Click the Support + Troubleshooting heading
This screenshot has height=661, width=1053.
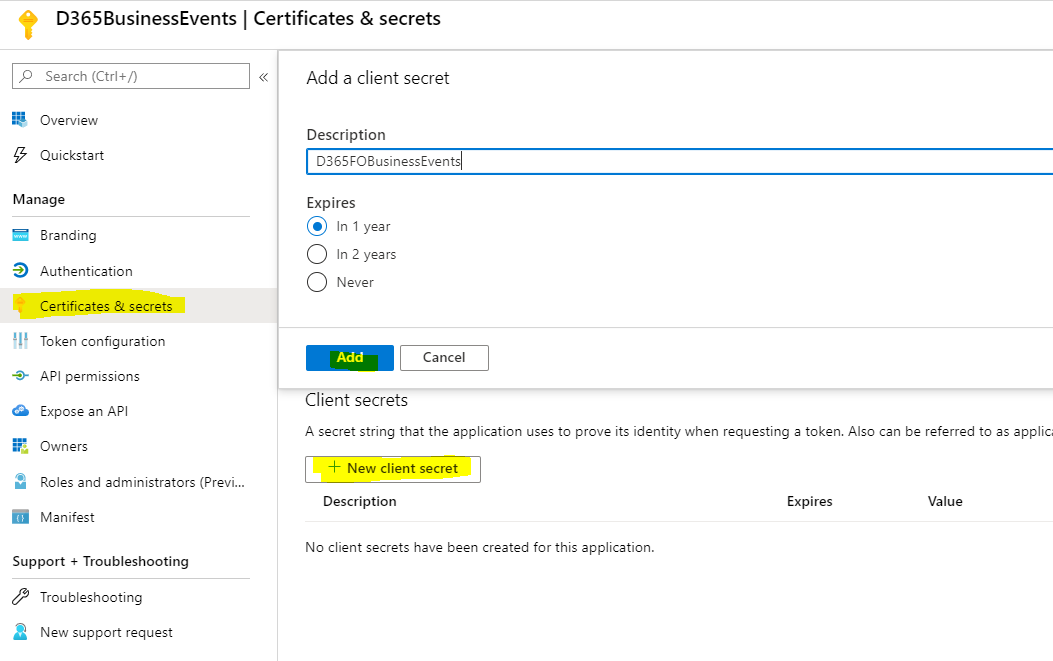tap(101, 561)
